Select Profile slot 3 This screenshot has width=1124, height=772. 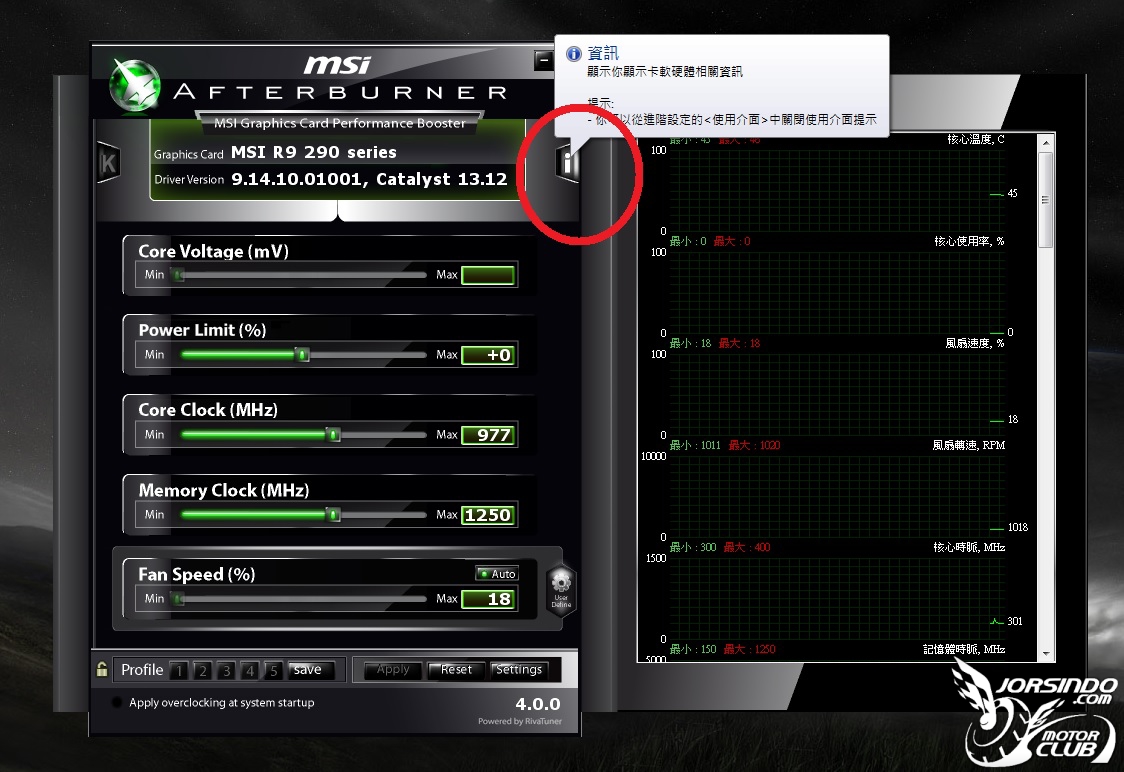tap(227, 670)
